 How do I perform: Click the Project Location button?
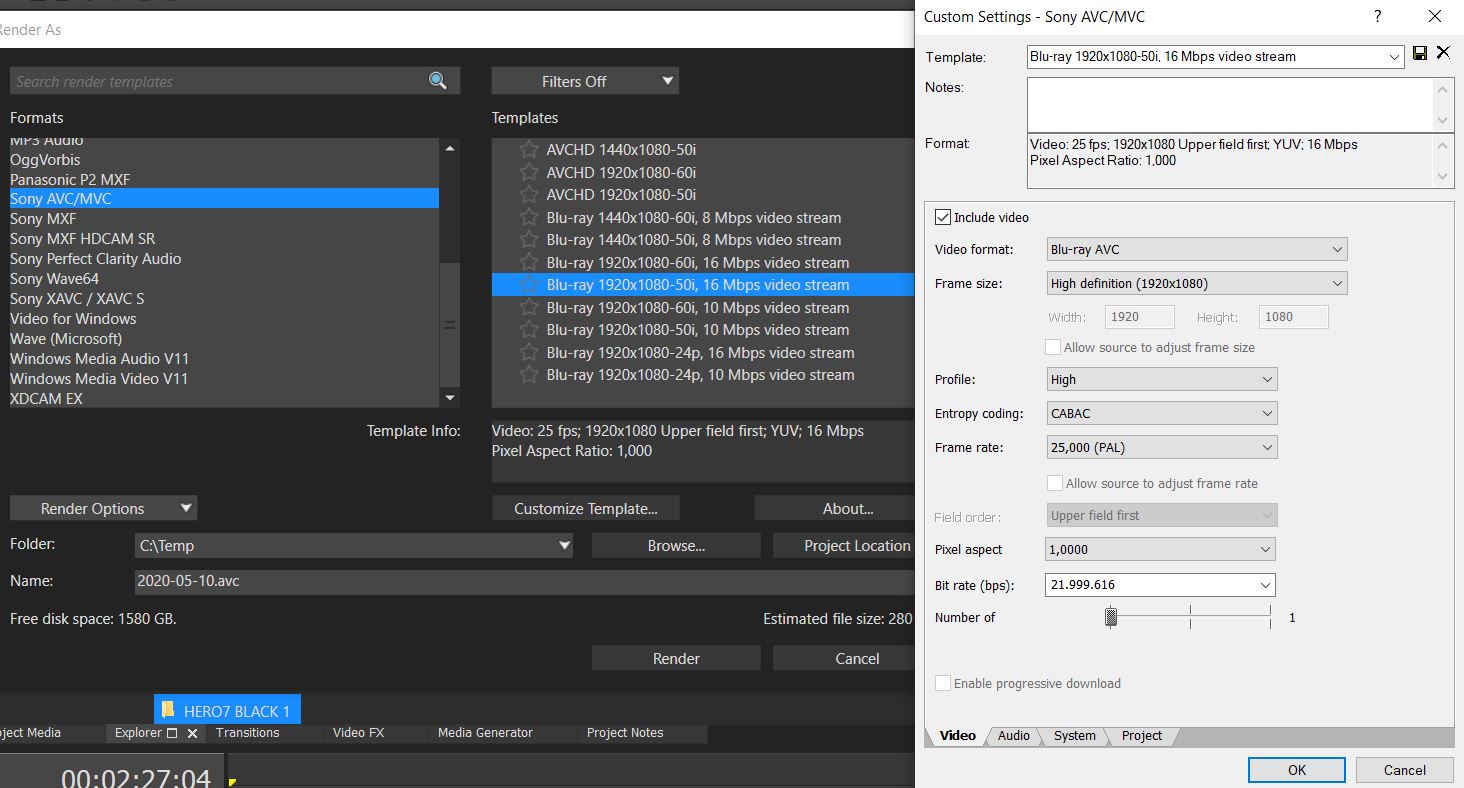(x=844, y=545)
